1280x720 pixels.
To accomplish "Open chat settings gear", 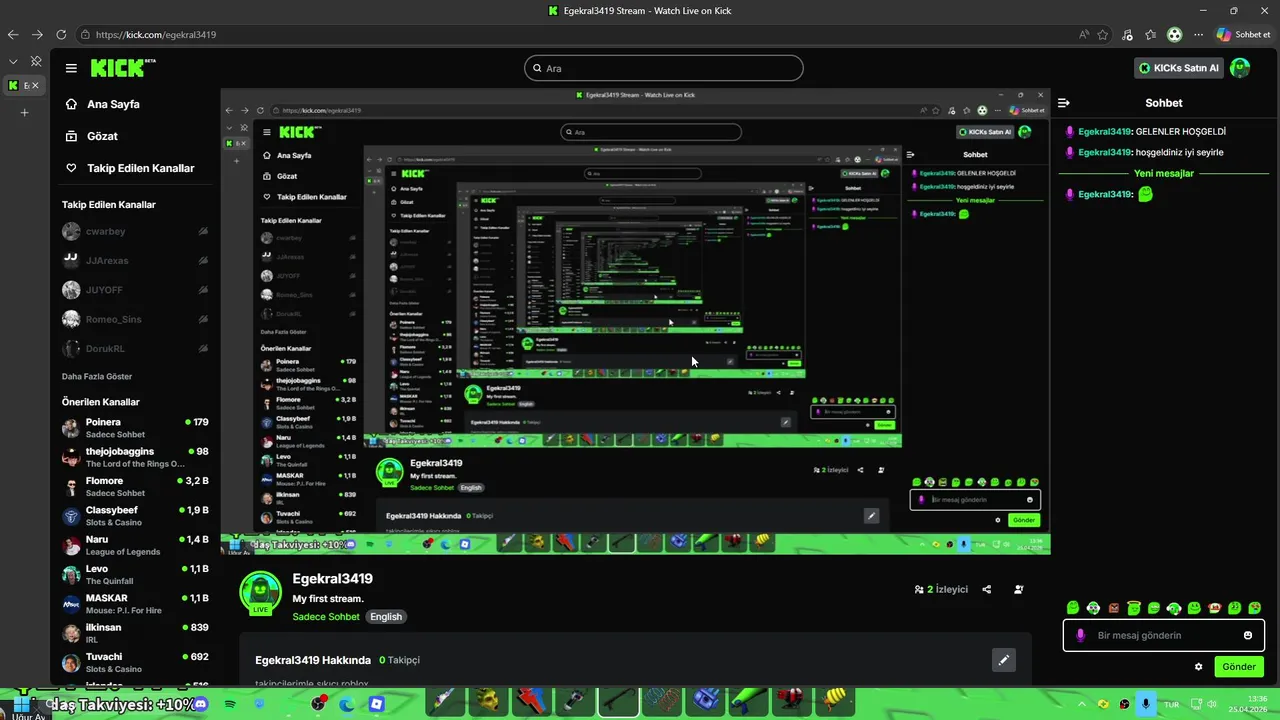I will point(1198,666).
